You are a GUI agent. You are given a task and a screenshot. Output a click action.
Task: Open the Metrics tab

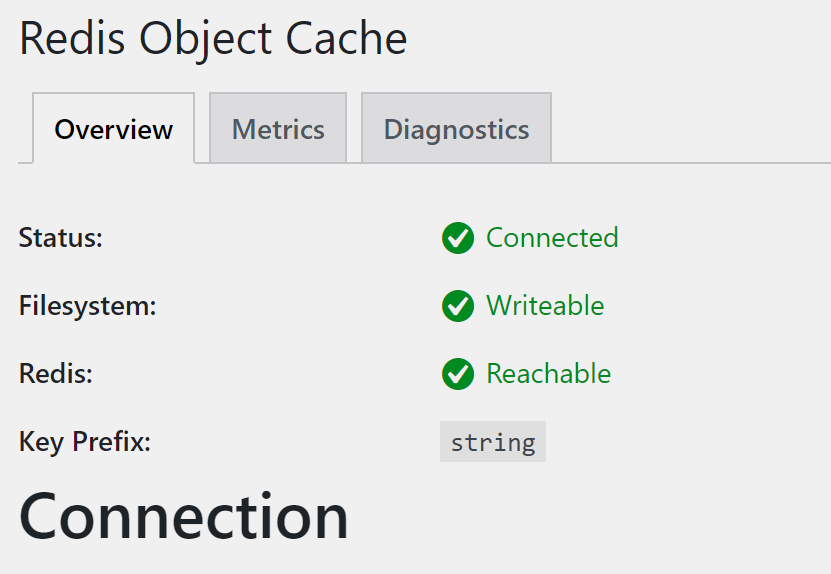[x=278, y=129]
